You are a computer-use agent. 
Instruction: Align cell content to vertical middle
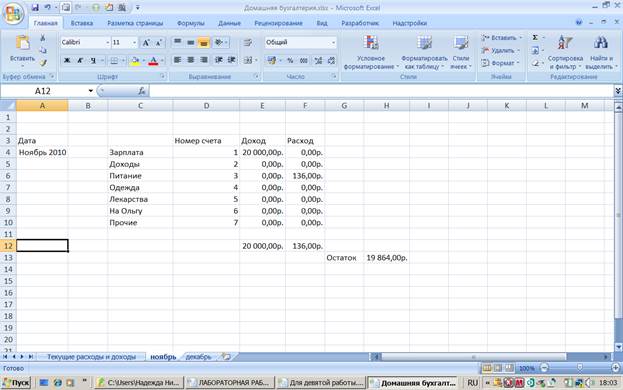click(x=191, y=42)
